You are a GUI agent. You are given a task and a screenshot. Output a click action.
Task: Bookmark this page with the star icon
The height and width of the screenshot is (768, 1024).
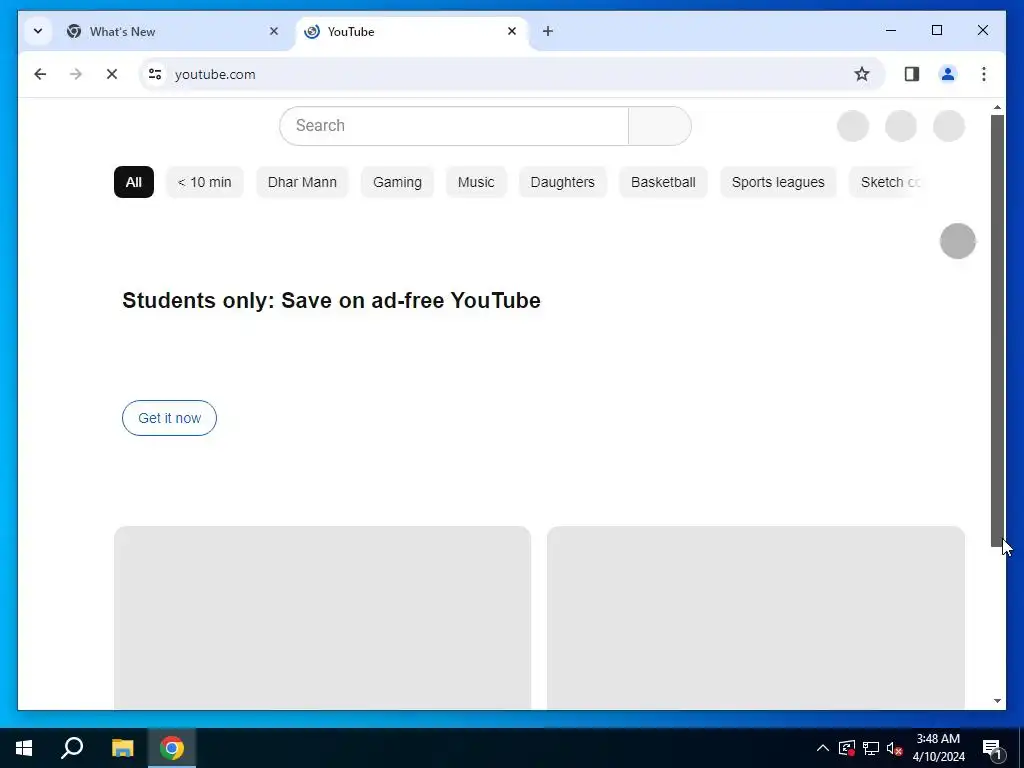click(862, 74)
